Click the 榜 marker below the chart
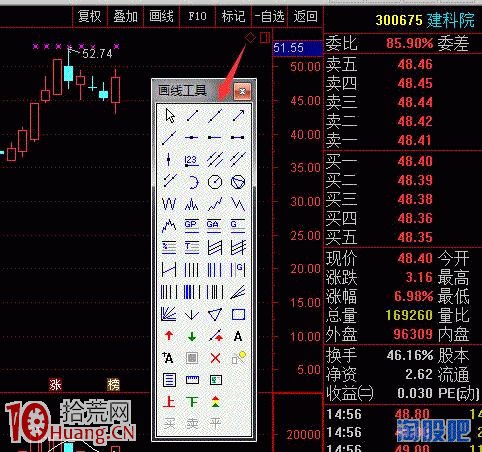The height and width of the screenshot is (452, 482). [113, 385]
